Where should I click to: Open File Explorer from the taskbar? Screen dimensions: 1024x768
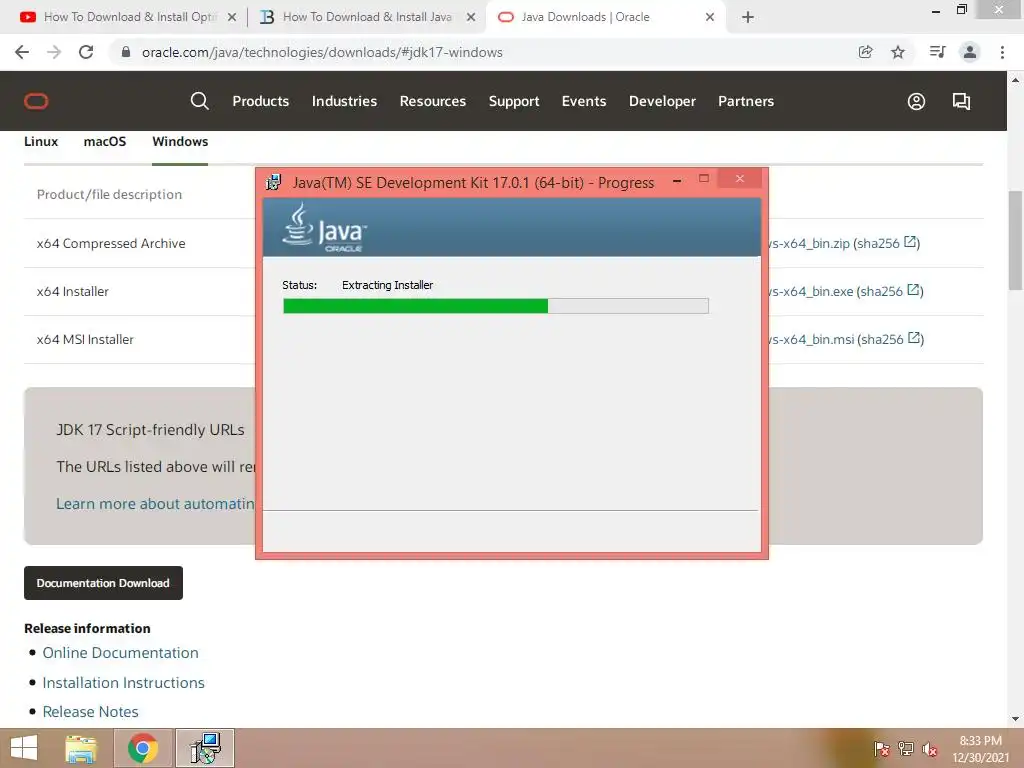coord(81,748)
